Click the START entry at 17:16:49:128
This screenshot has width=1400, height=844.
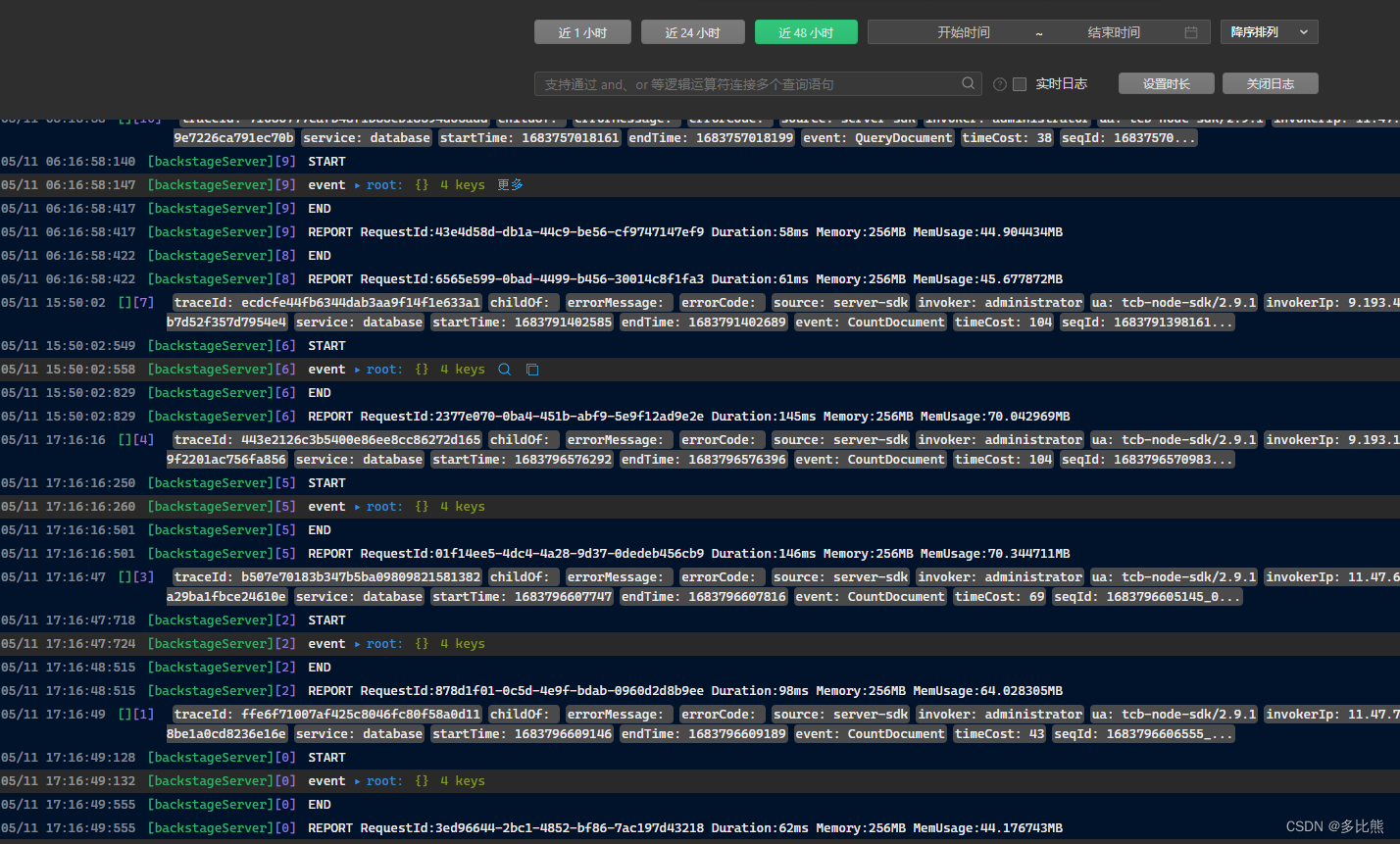(x=326, y=758)
